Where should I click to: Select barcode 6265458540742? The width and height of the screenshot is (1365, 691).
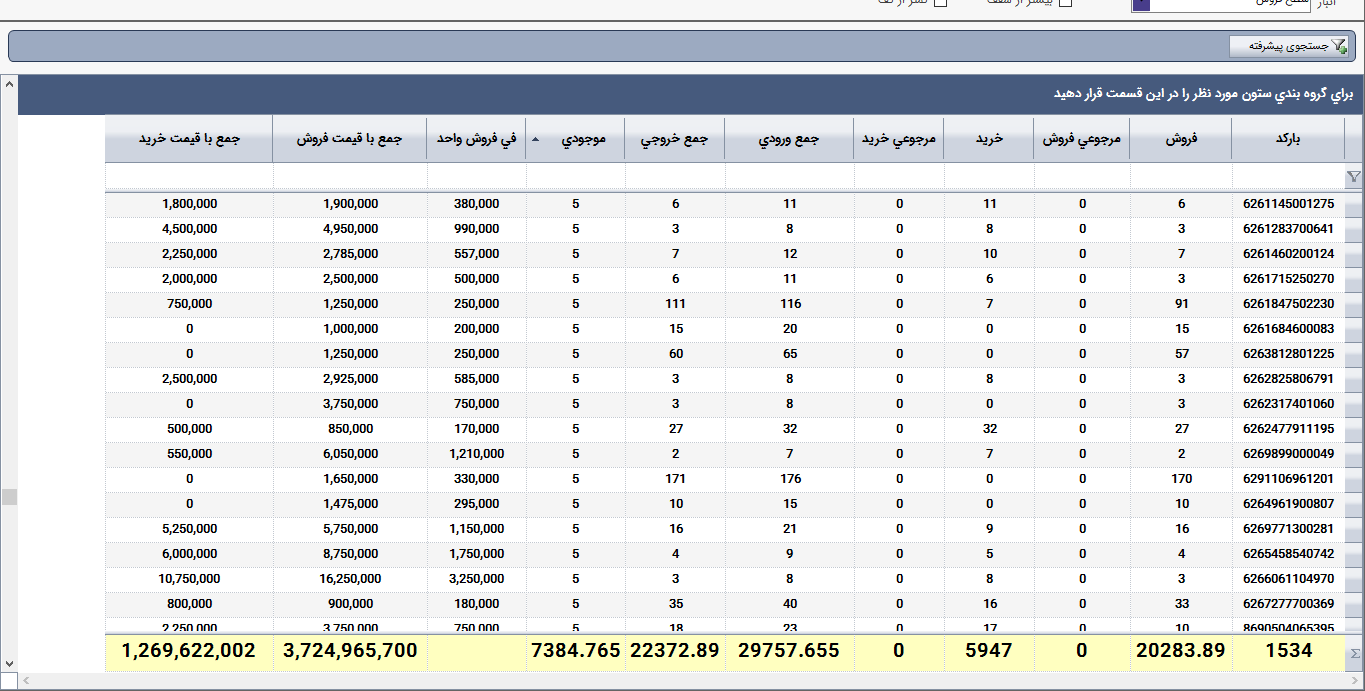coord(1288,554)
